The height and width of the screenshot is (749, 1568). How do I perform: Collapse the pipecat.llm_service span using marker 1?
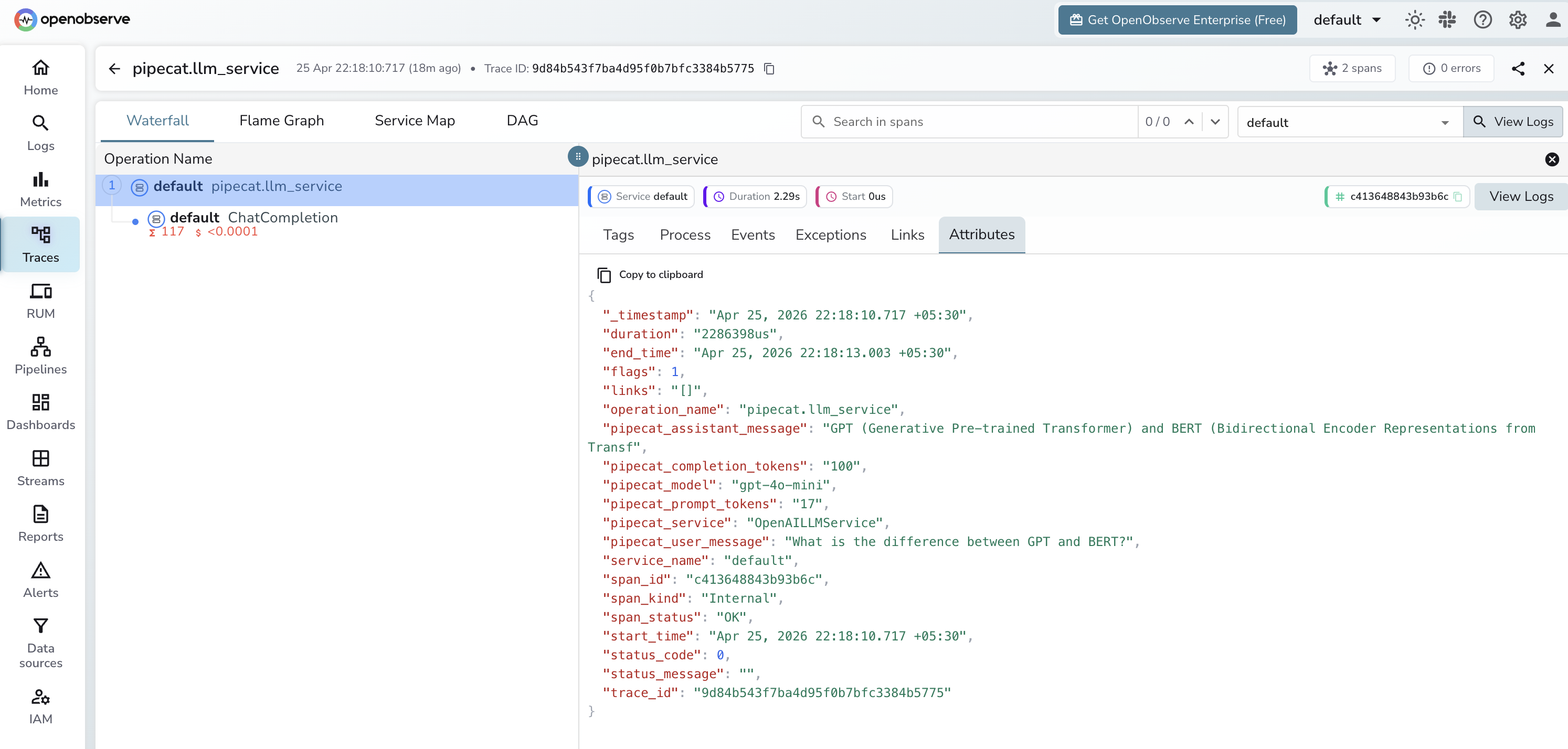(111, 185)
